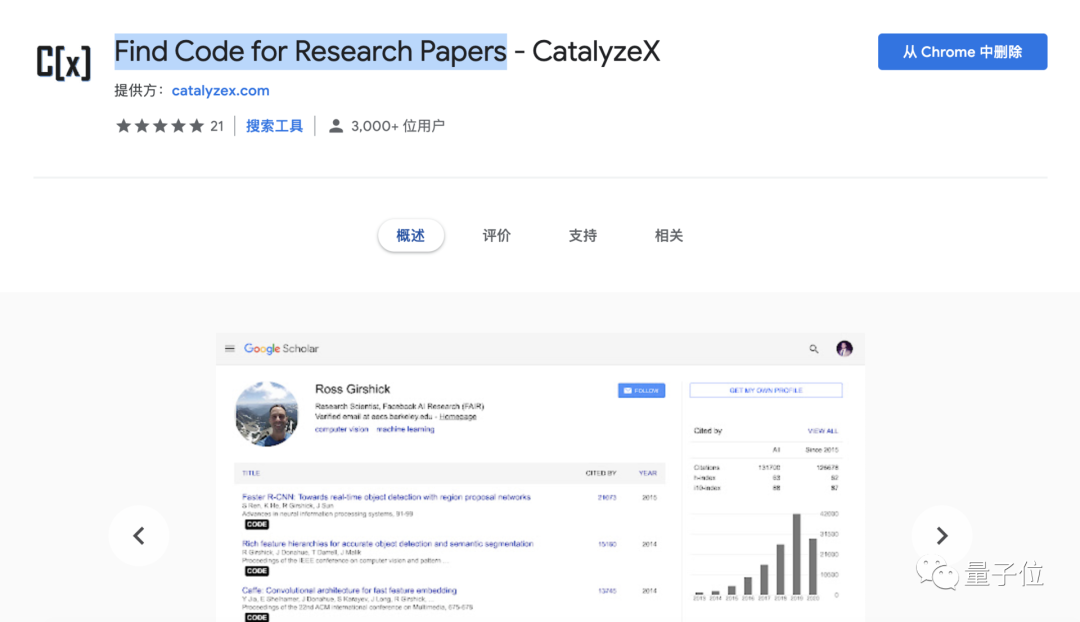The height and width of the screenshot is (622, 1080).
Task: Open the catalyzex.com link
Action: pyautogui.click(x=220, y=90)
